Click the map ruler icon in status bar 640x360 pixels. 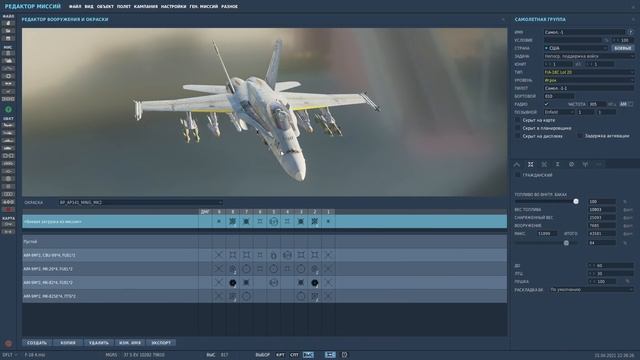pos(330,355)
